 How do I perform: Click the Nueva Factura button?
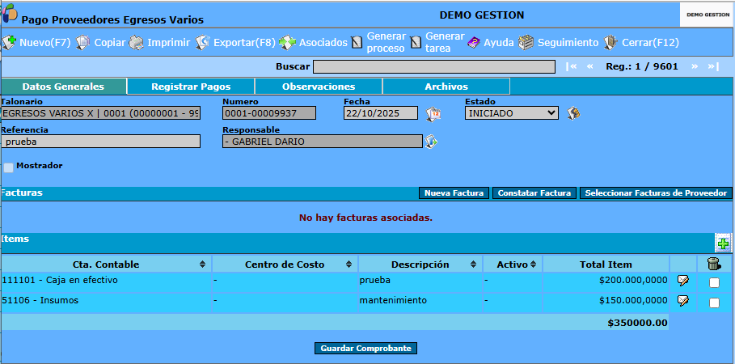click(x=454, y=193)
